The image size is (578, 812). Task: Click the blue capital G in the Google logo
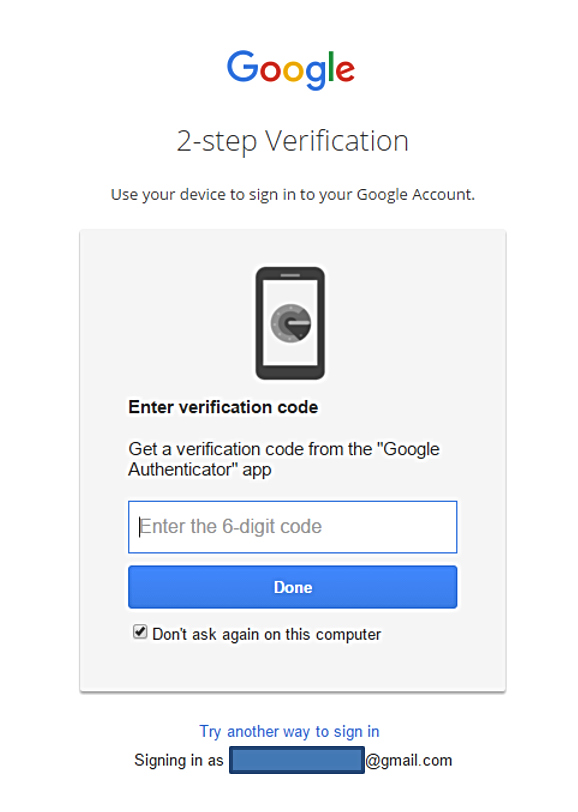(243, 66)
